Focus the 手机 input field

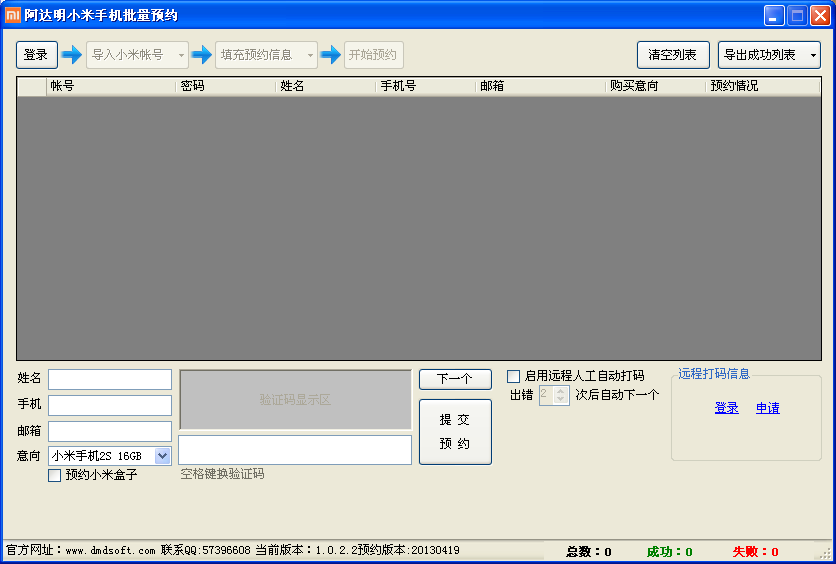click(110, 405)
